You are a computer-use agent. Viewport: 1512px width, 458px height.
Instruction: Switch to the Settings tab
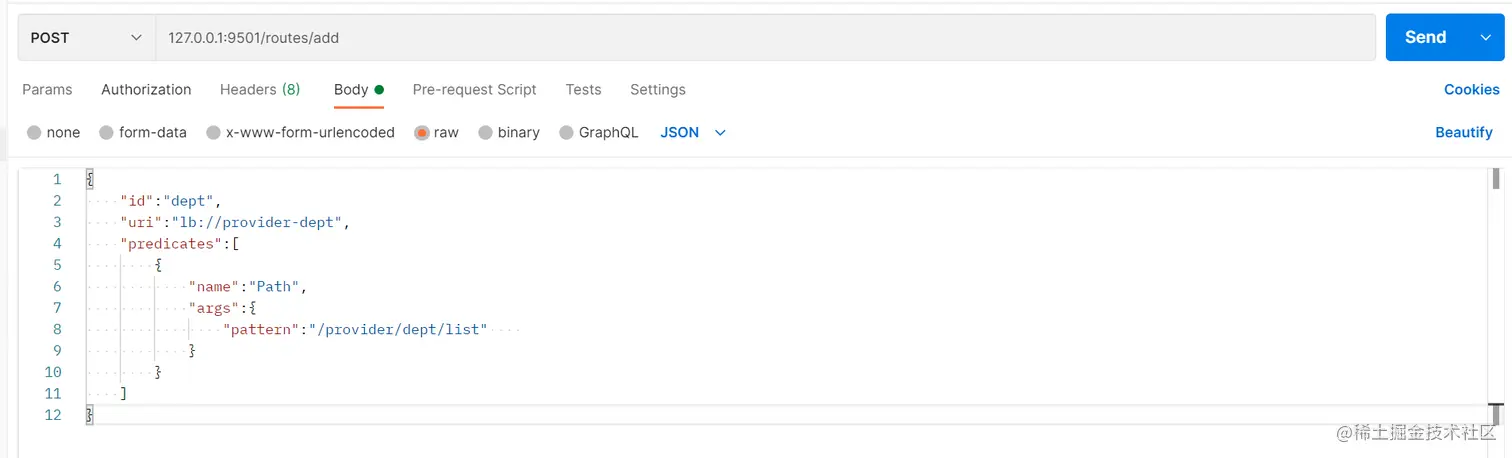coord(657,90)
